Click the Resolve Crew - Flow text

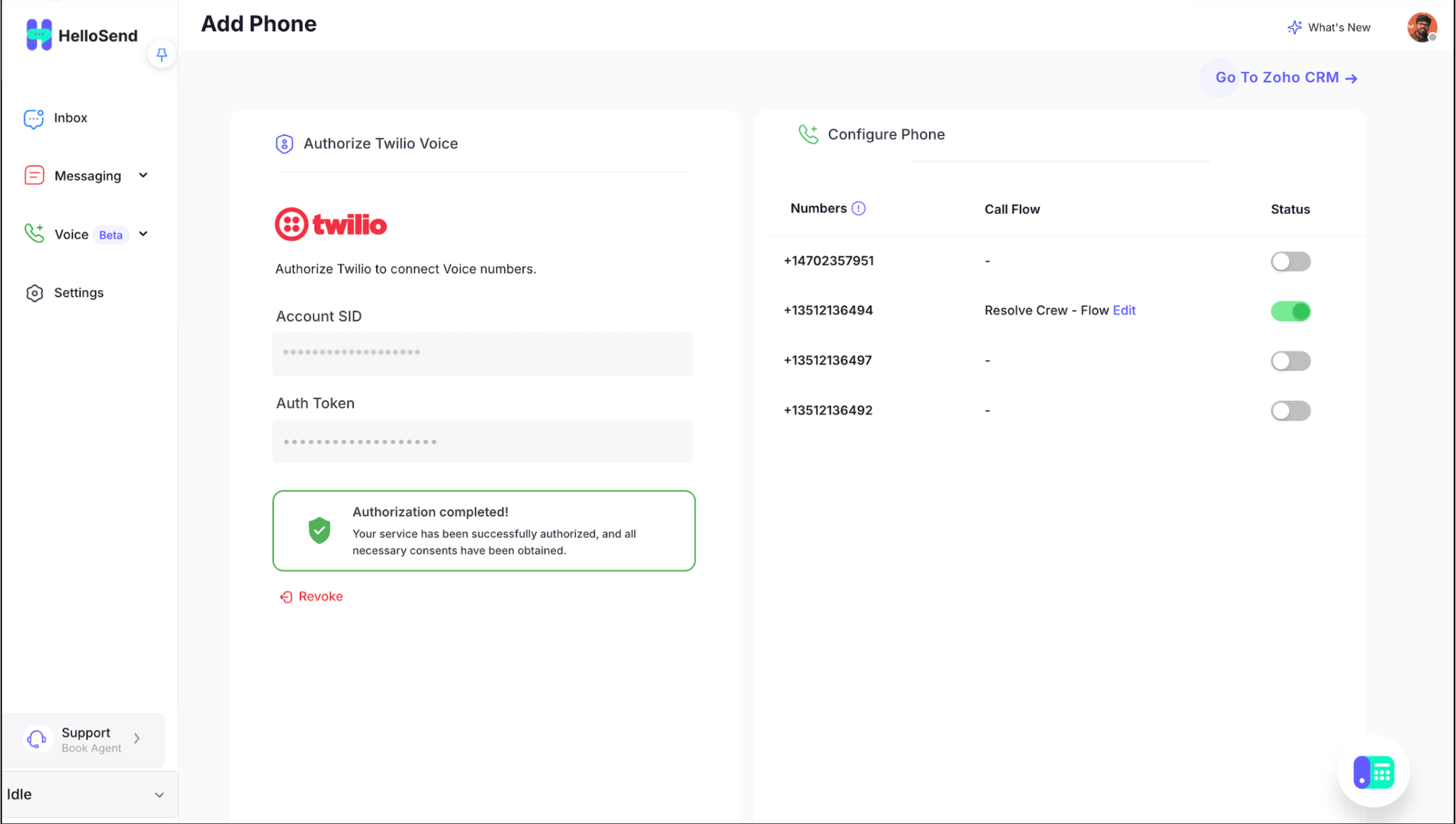pyautogui.click(x=1046, y=311)
